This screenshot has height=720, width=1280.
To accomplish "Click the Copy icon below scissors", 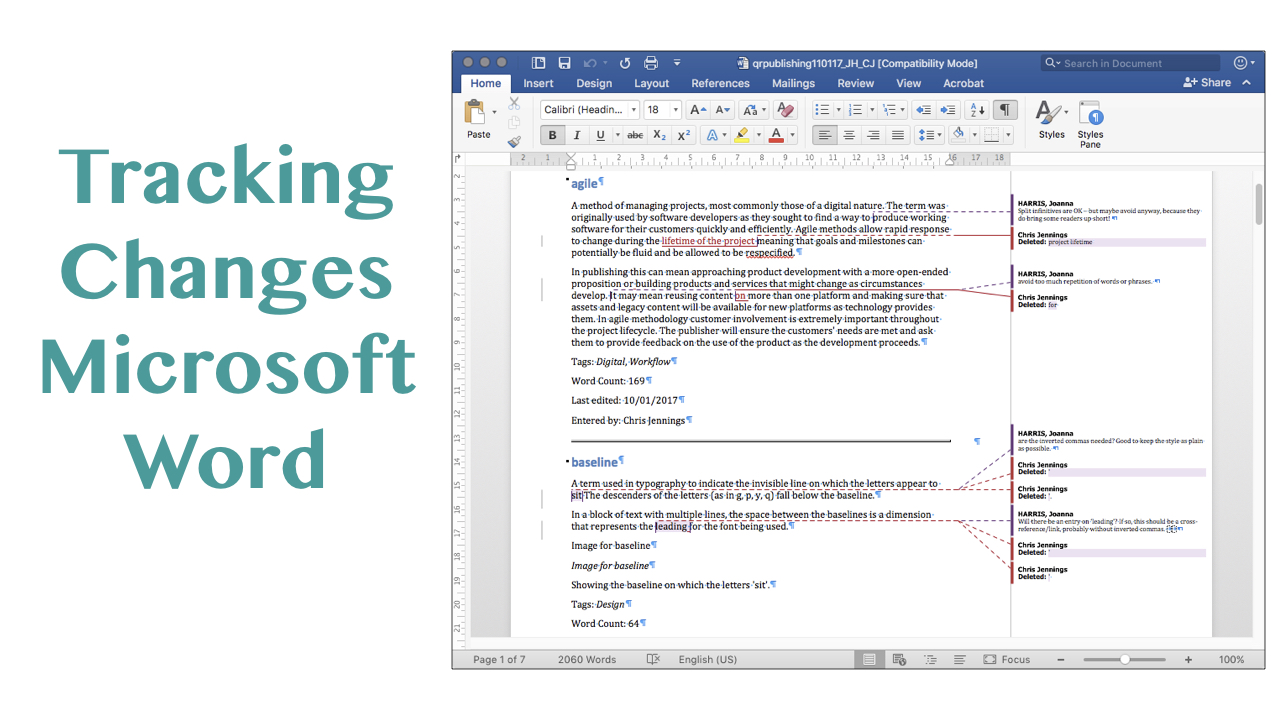I will click(x=514, y=122).
